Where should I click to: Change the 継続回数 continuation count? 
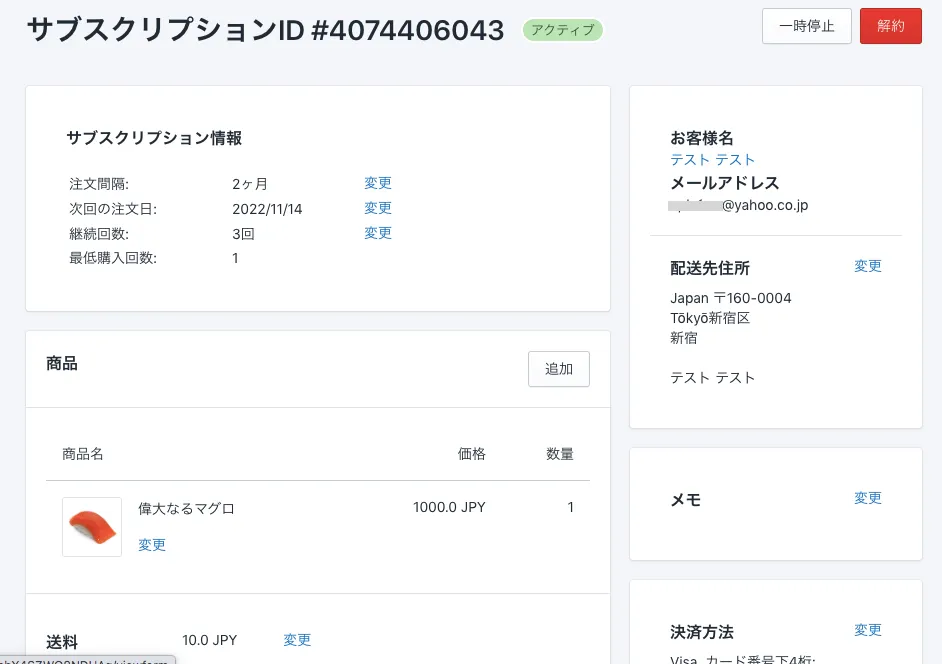coord(378,233)
